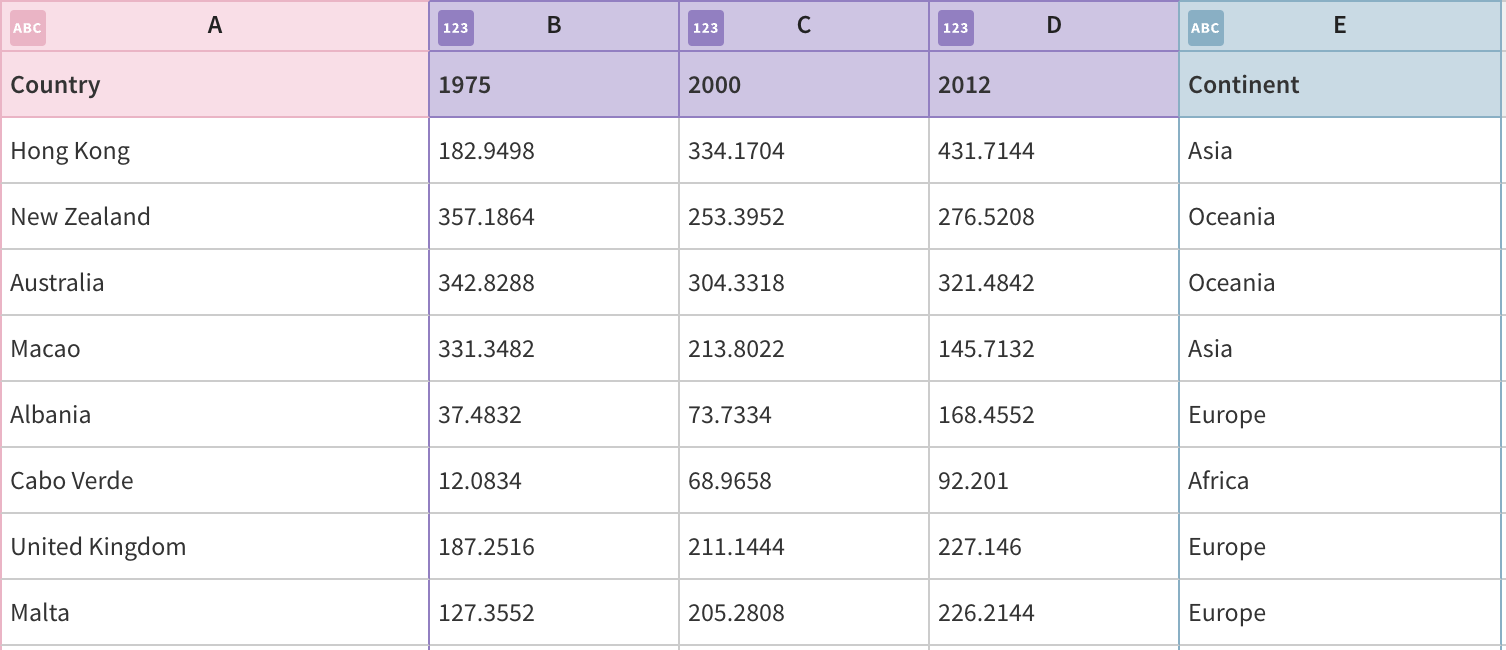Viewport: 1506px width, 650px height.
Task: Click the 123 number type icon in column C
Action: click(x=706, y=28)
